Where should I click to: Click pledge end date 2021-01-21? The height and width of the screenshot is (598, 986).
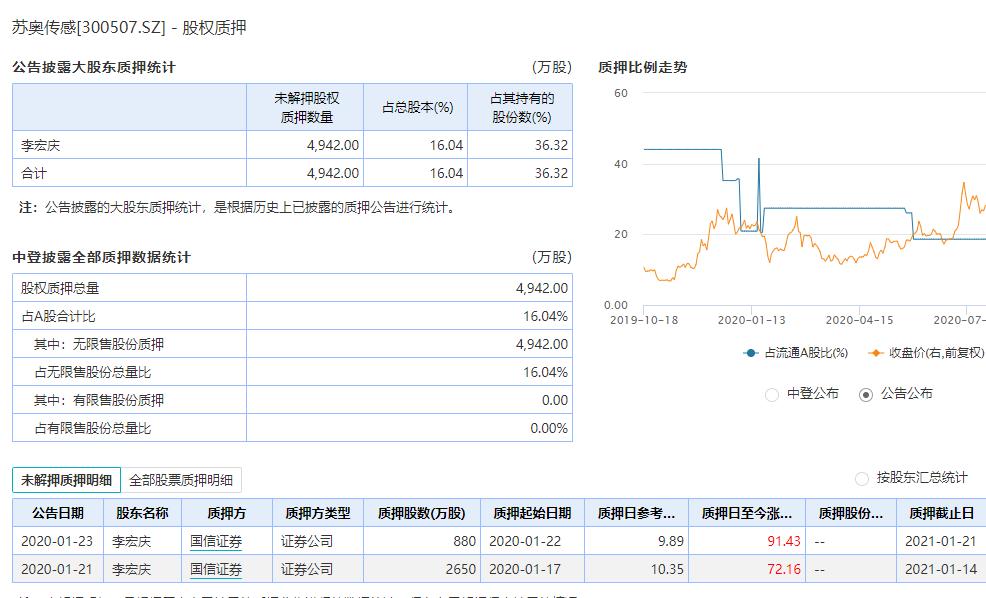click(940, 541)
